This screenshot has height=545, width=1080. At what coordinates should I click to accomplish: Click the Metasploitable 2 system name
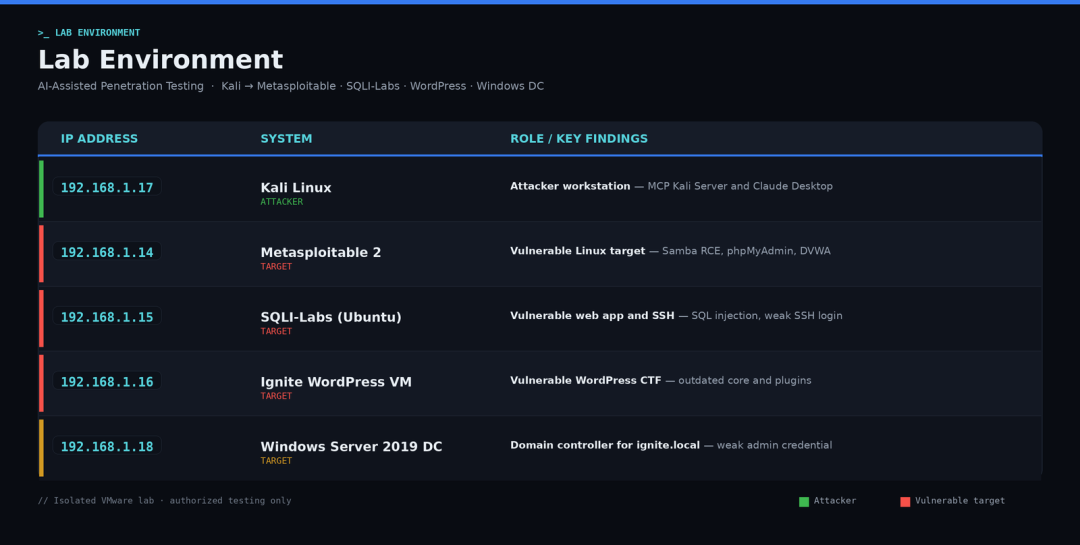tap(320, 252)
